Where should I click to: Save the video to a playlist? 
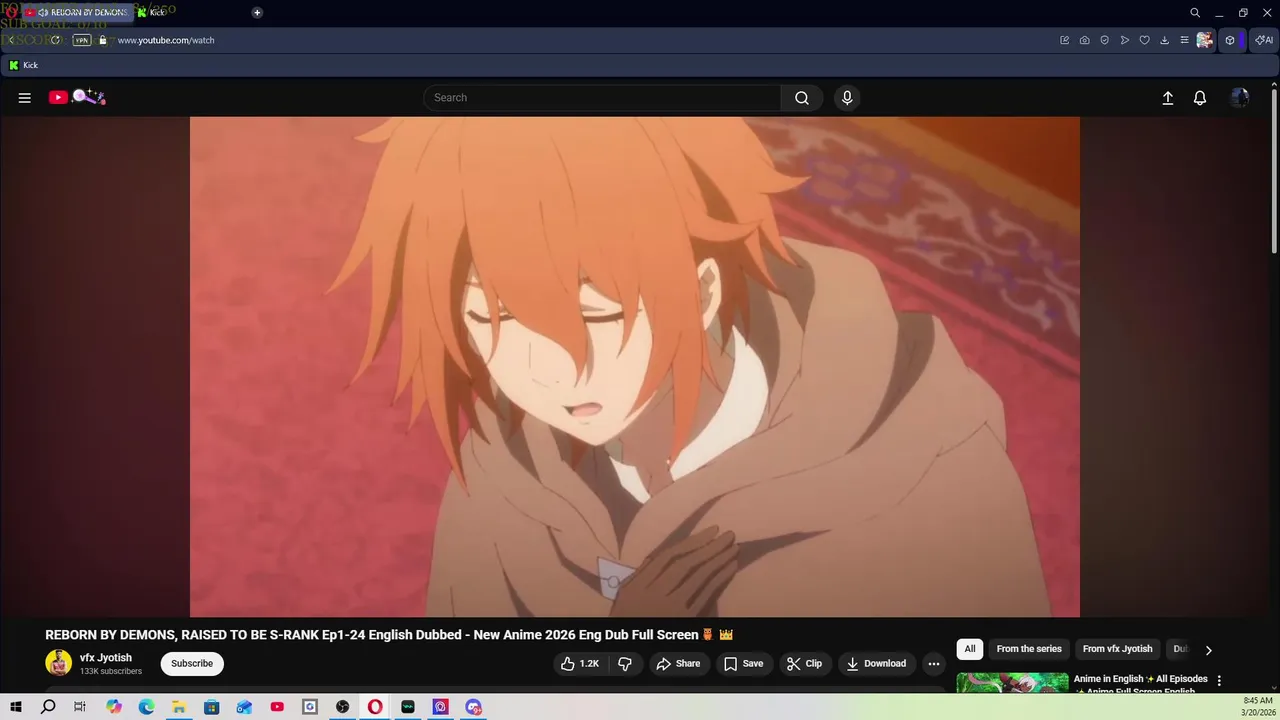click(x=743, y=664)
